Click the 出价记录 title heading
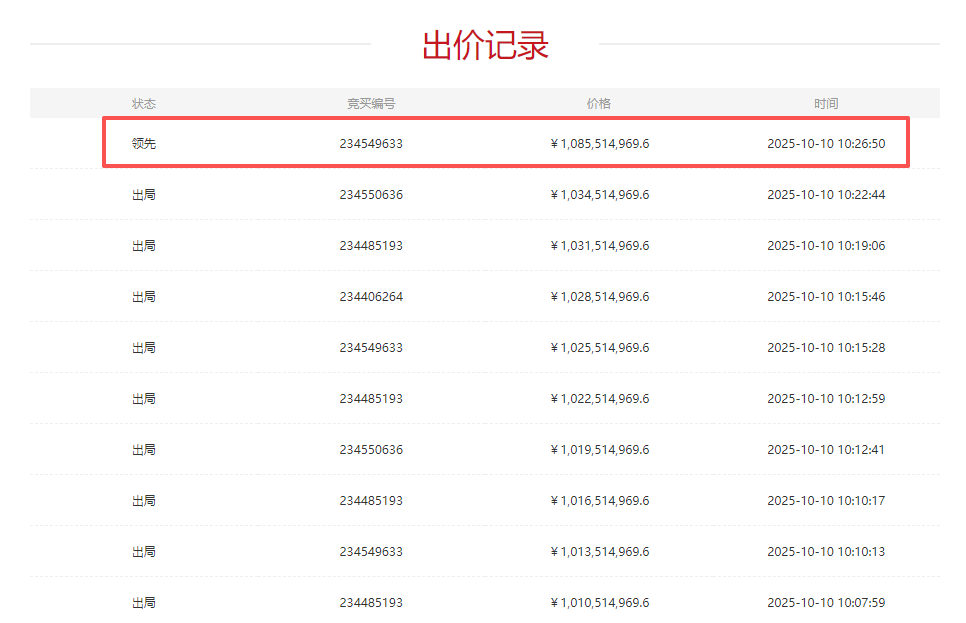The height and width of the screenshot is (623, 966). coord(485,45)
